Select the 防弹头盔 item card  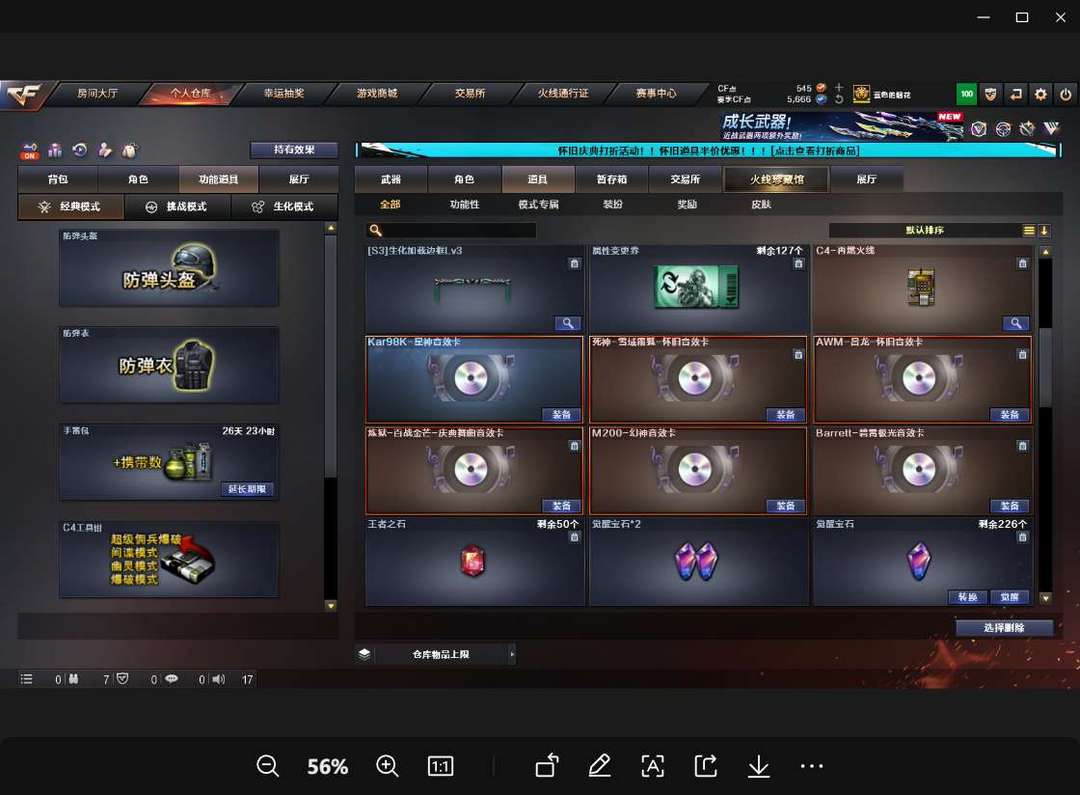pyautogui.click(x=169, y=268)
